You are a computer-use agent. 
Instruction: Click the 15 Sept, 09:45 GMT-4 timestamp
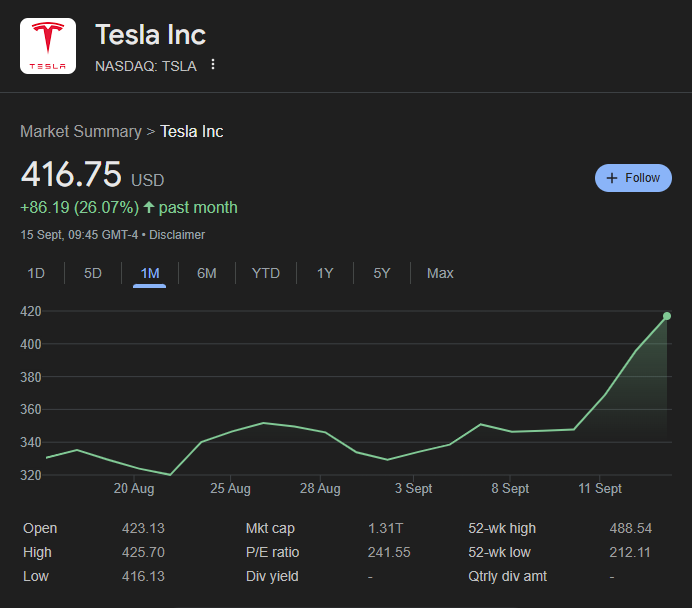pos(79,235)
